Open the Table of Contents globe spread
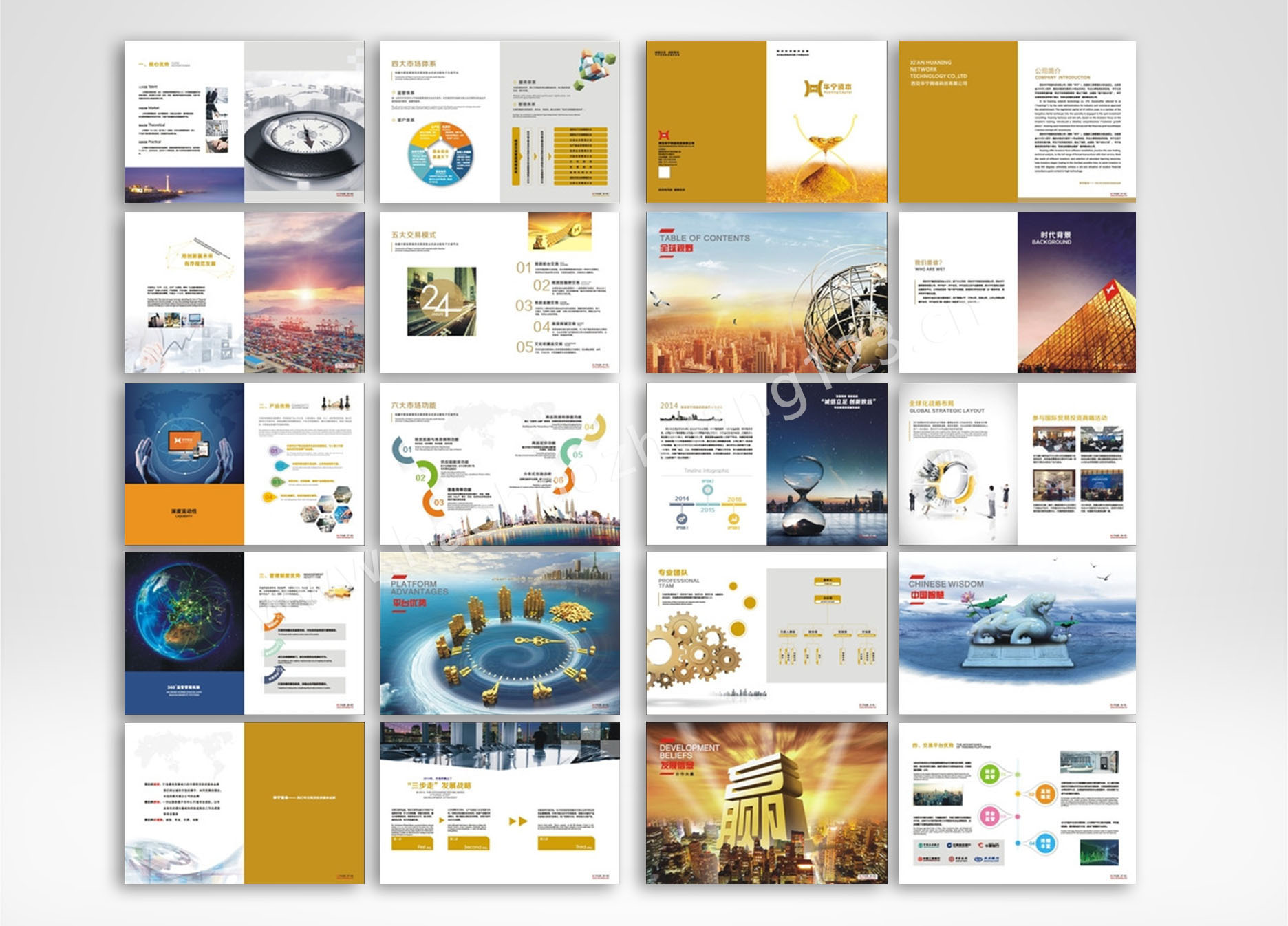 tap(766, 292)
